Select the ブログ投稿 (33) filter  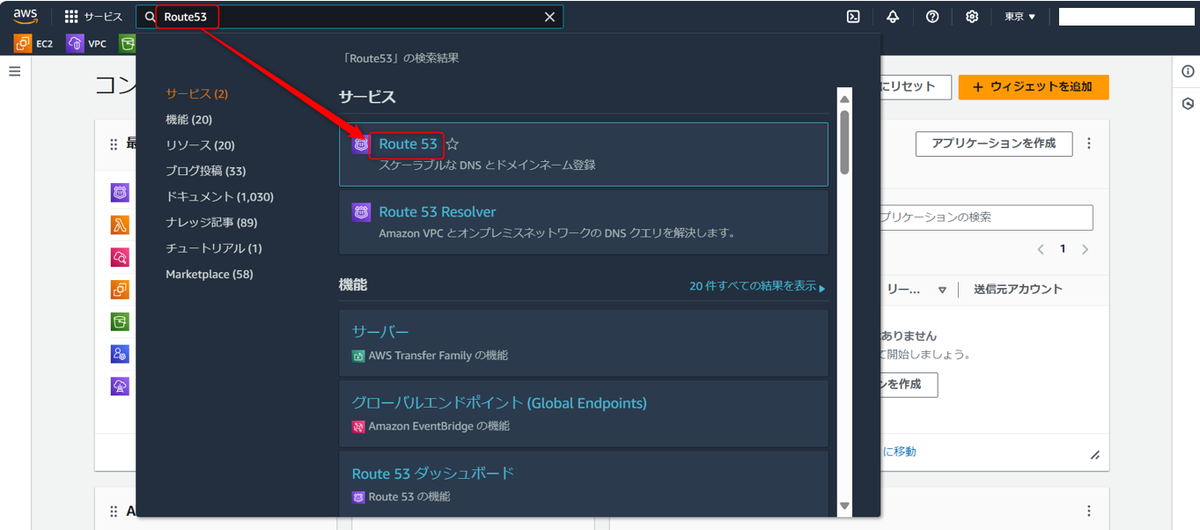205,171
